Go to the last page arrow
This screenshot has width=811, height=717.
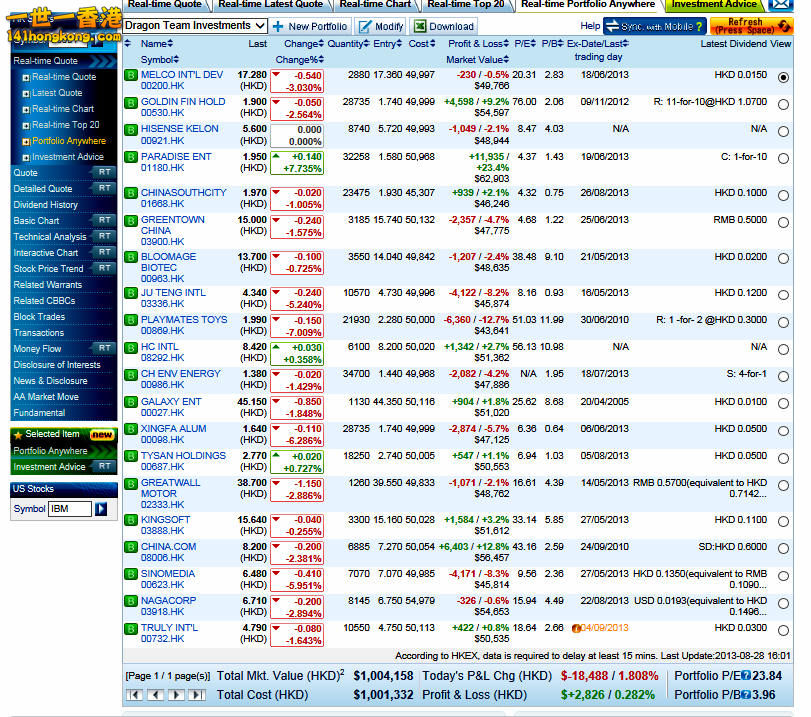pos(197,695)
